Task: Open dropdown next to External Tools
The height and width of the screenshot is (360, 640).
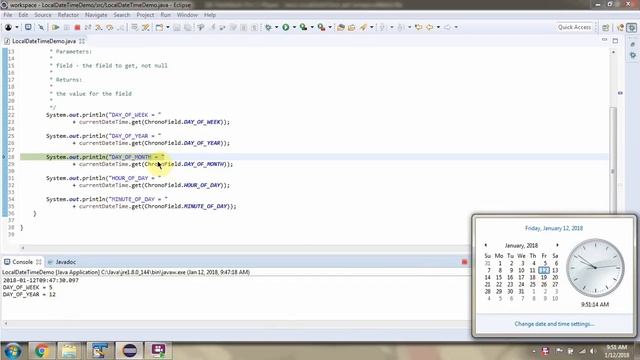Action: 330,27
